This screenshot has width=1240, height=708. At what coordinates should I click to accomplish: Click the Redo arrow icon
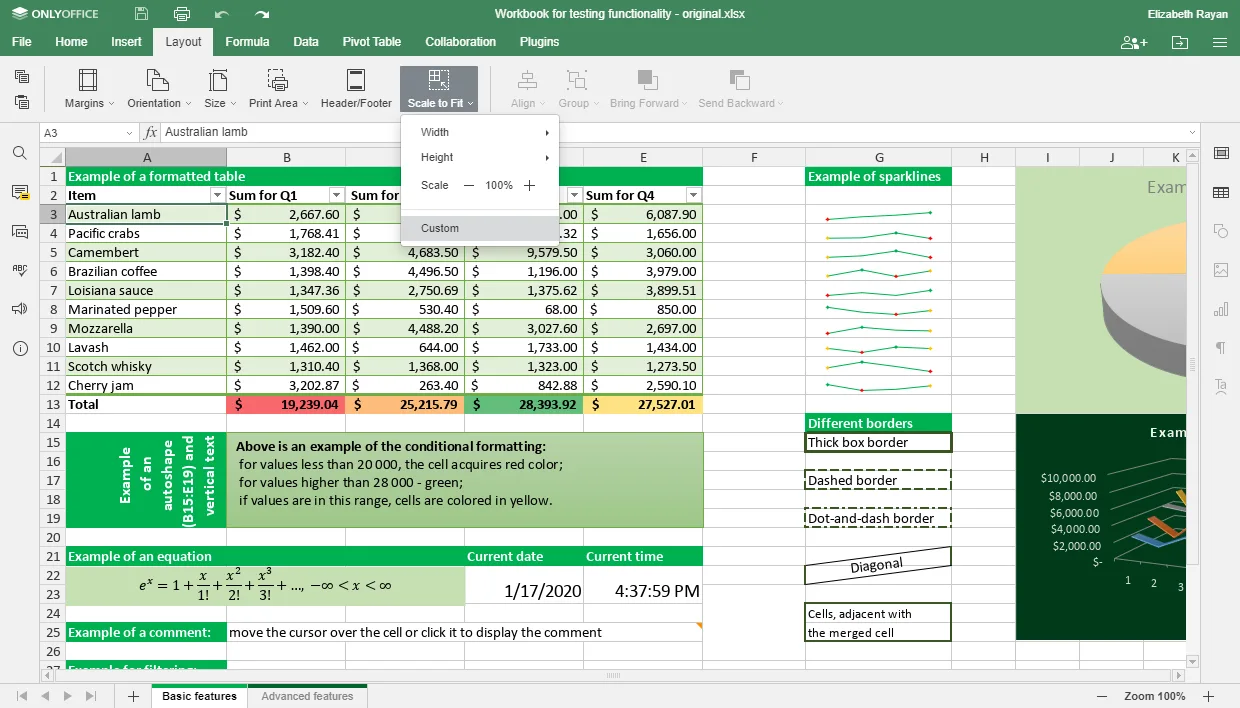262,14
